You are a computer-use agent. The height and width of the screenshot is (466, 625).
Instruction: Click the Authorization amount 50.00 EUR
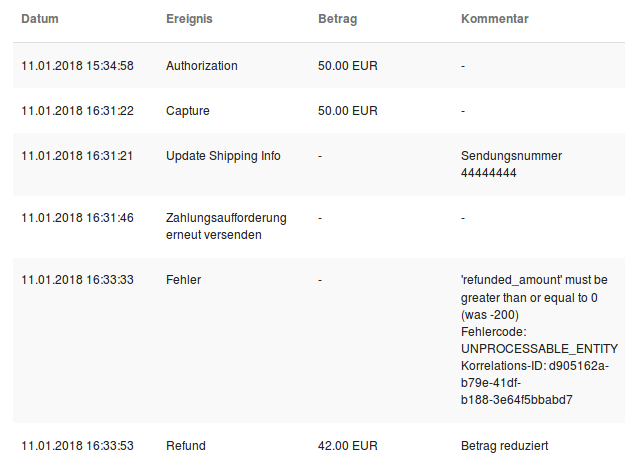pyautogui.click(x=348, y=65)
